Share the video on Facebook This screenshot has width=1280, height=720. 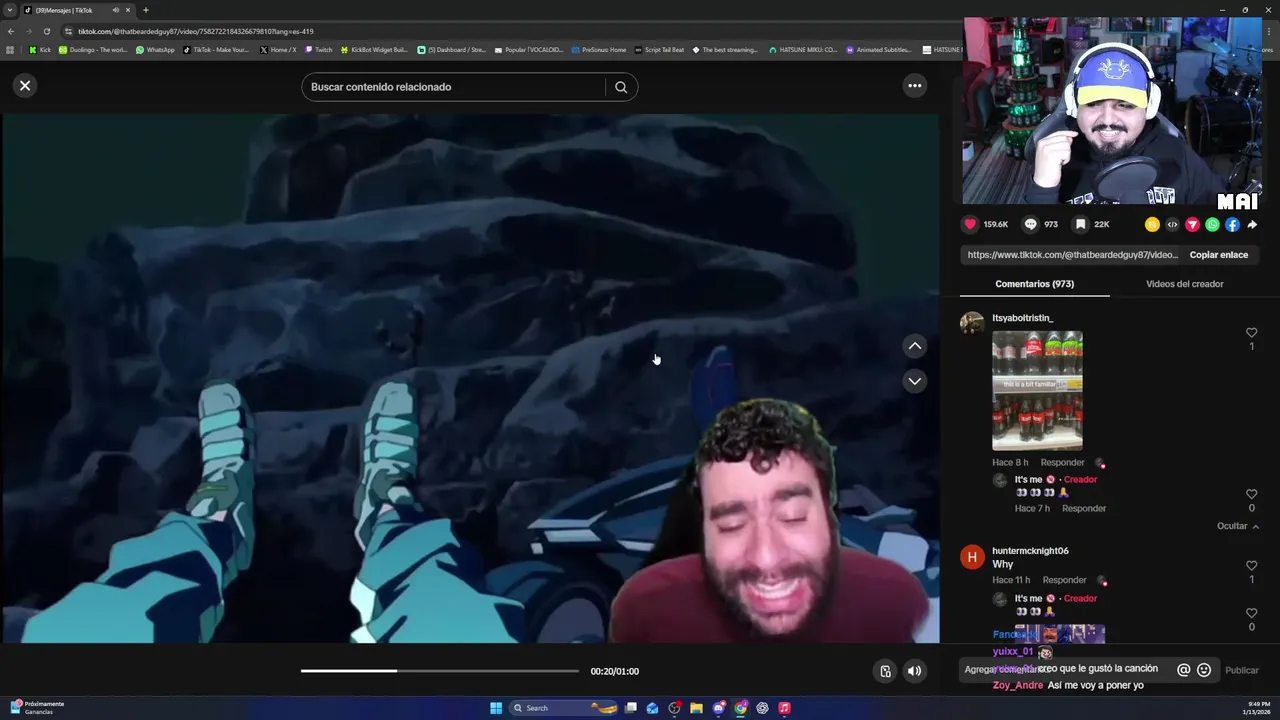(x=1232, y=225)
